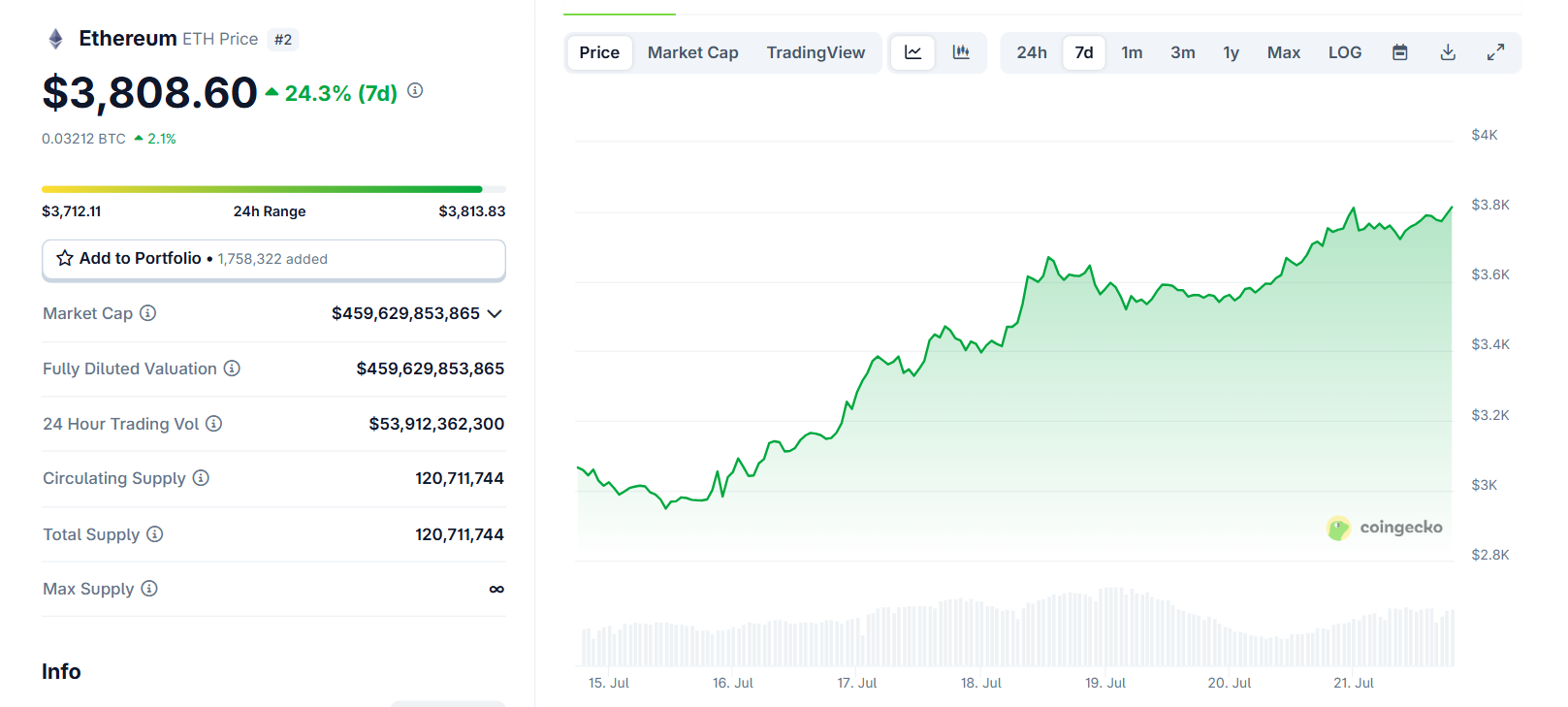This screenshot has height=707, width=1568.
Task: Click the 24h Range progress bar
Action: pos(273,189)
